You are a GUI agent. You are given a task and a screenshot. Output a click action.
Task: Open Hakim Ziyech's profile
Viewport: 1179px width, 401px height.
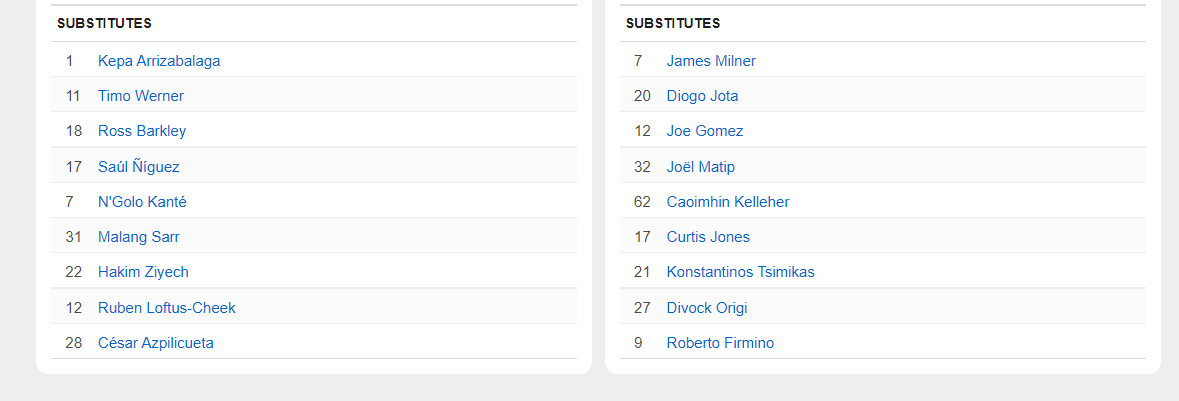(143, 272)
